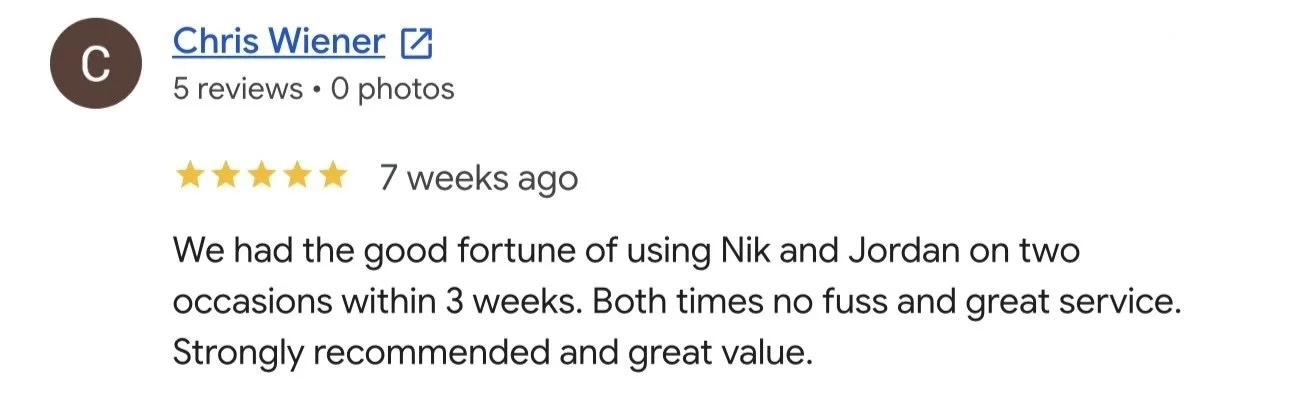Image resolution: width=1289 pixels, height=406 pixels.
Task: Open the Chris Wiener profile link
Action: (279, 42)
